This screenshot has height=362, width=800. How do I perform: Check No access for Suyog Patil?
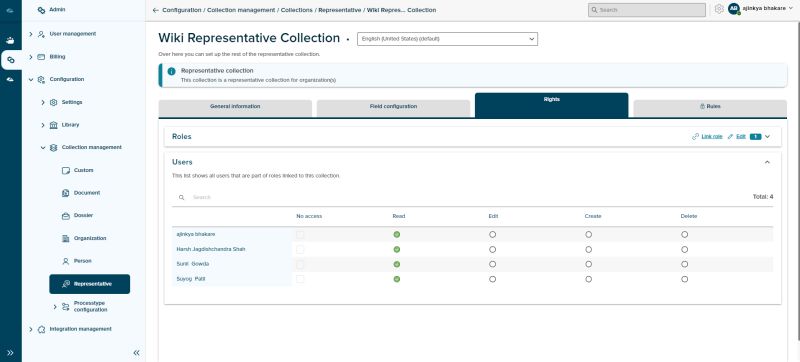point(300,279)
